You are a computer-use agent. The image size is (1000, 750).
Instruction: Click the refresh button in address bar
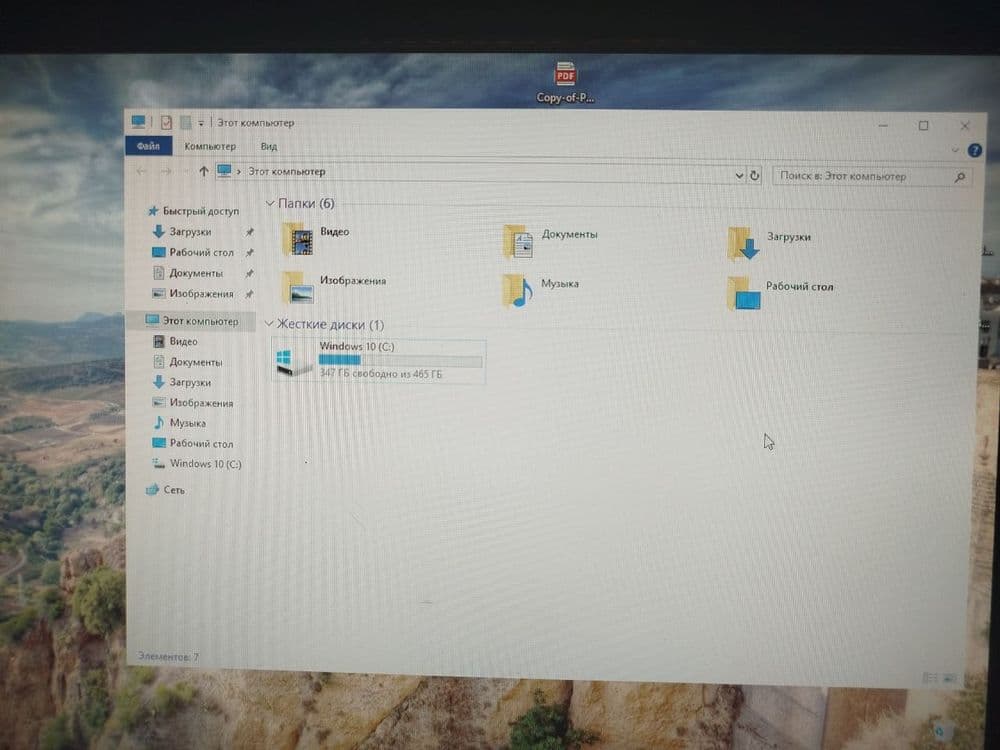point(754,175)
